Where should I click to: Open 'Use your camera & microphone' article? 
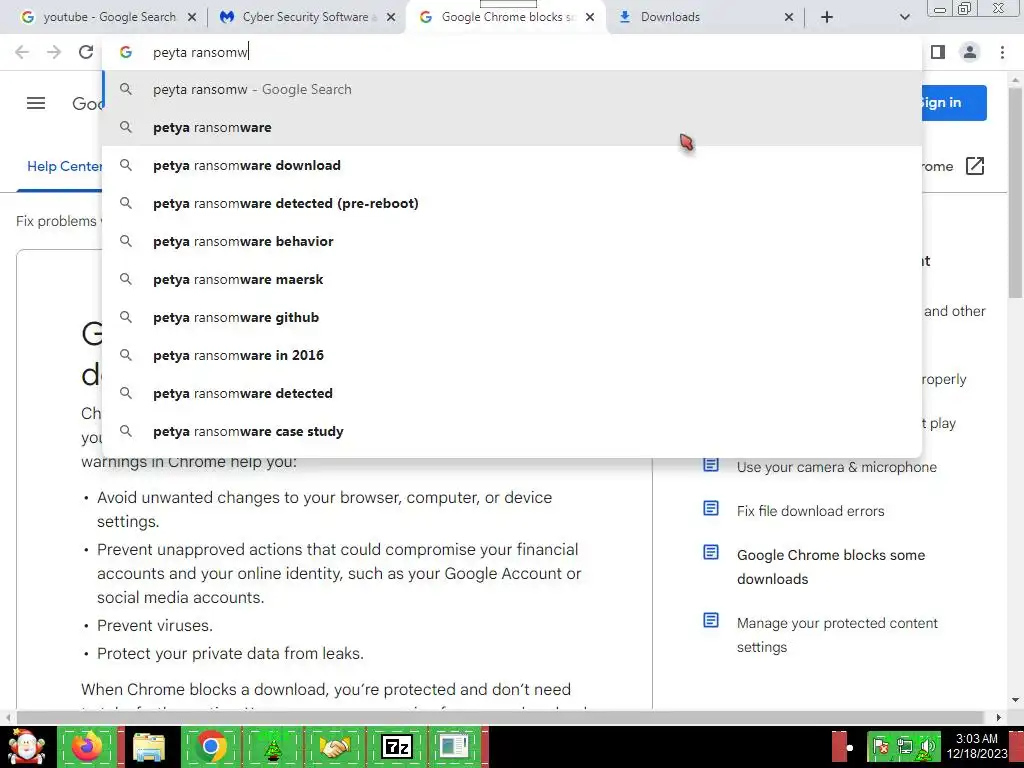point(837,467)
